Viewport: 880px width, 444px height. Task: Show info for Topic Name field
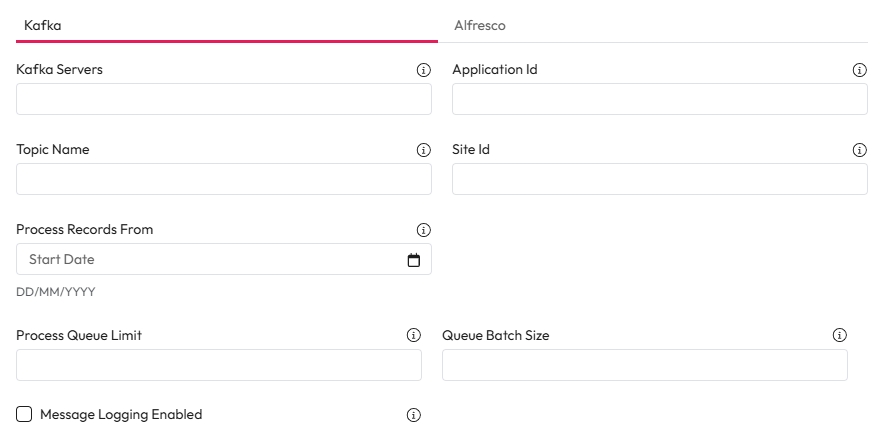point(423,150)
